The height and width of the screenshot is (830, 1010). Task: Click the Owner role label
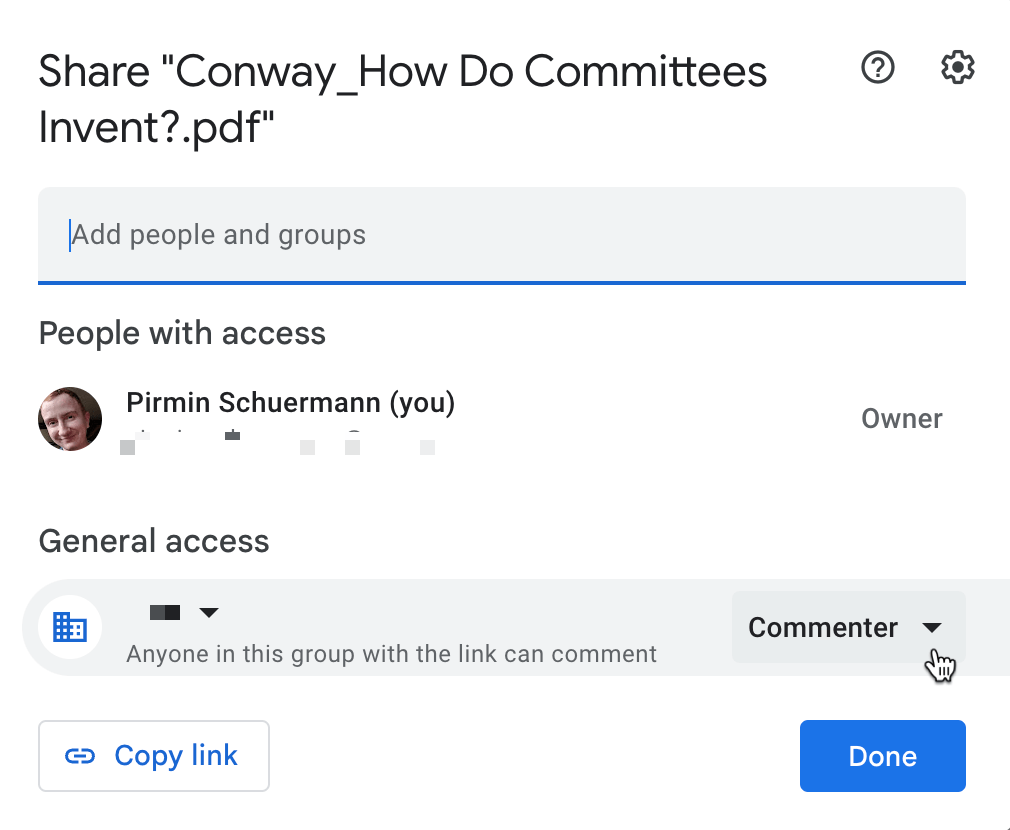(x=901, y=419)
